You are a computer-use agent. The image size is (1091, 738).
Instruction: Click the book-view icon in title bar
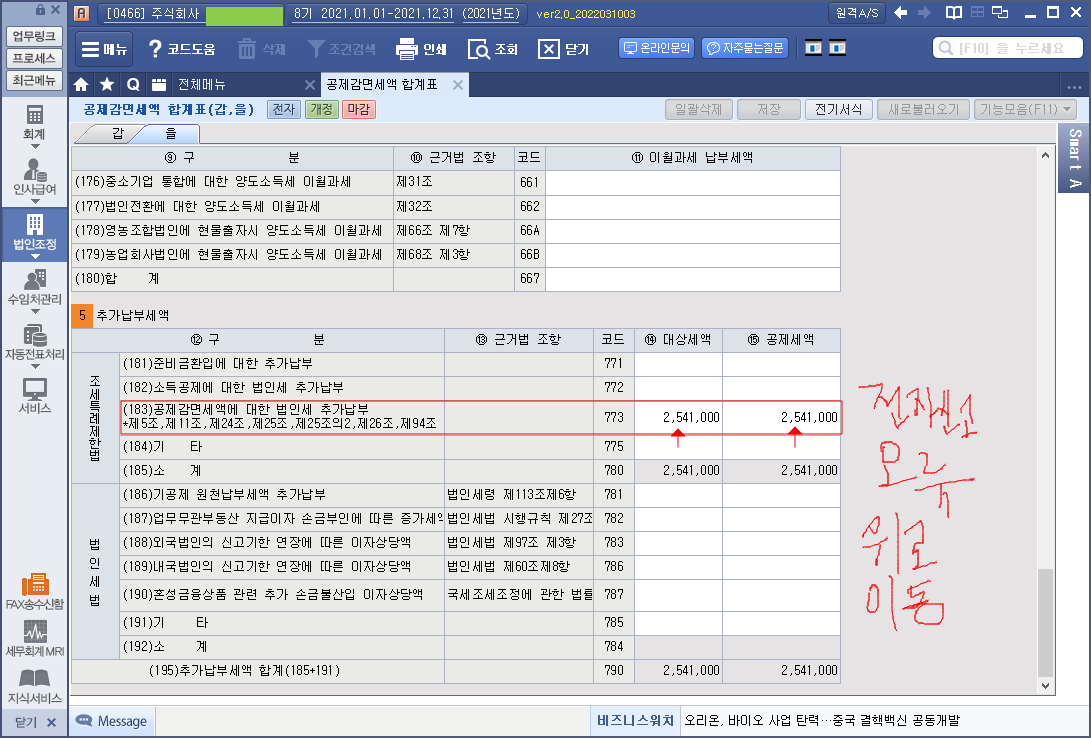point(953,13)
